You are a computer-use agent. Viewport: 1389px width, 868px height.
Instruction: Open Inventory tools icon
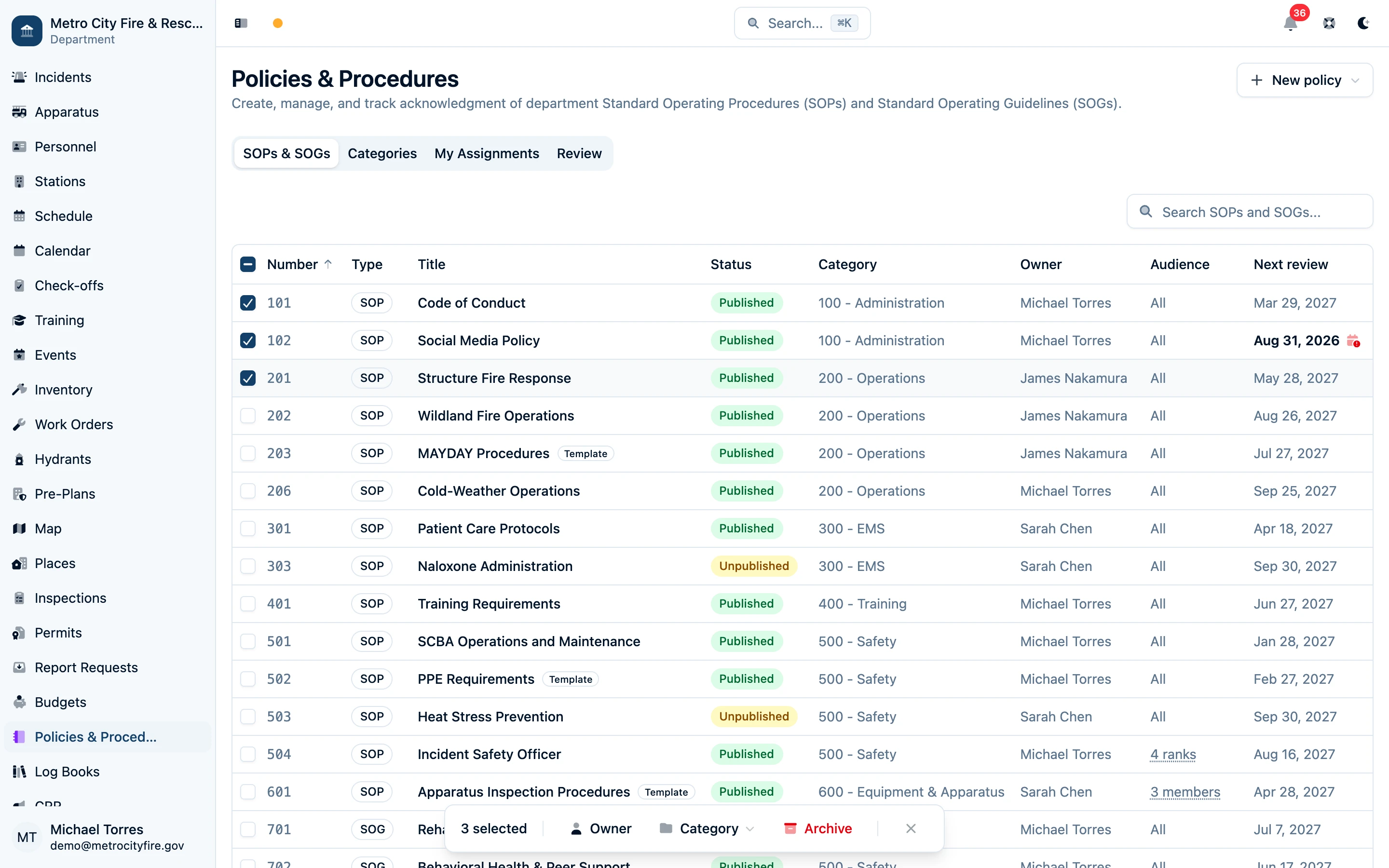pyautogui.click(x=19, y=390)
